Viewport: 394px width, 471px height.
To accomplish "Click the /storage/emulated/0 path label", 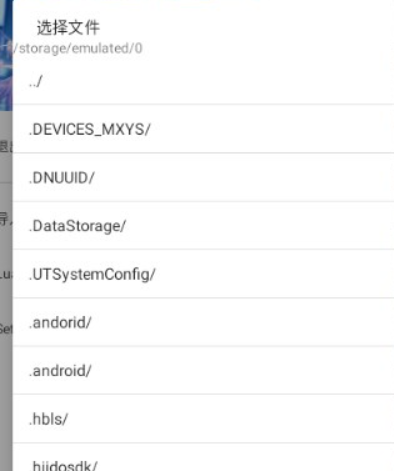I will 78,48.
